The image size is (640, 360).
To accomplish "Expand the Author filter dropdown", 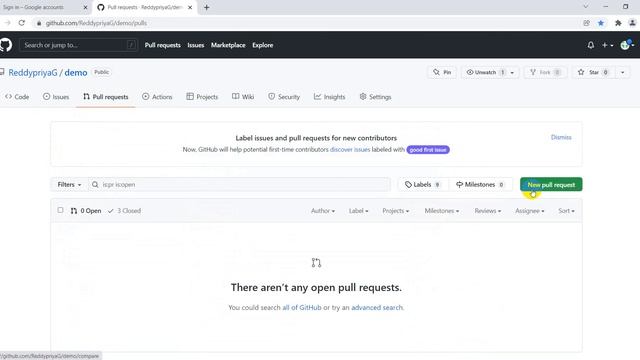I will pyautogui.click(x=323, y=211).
